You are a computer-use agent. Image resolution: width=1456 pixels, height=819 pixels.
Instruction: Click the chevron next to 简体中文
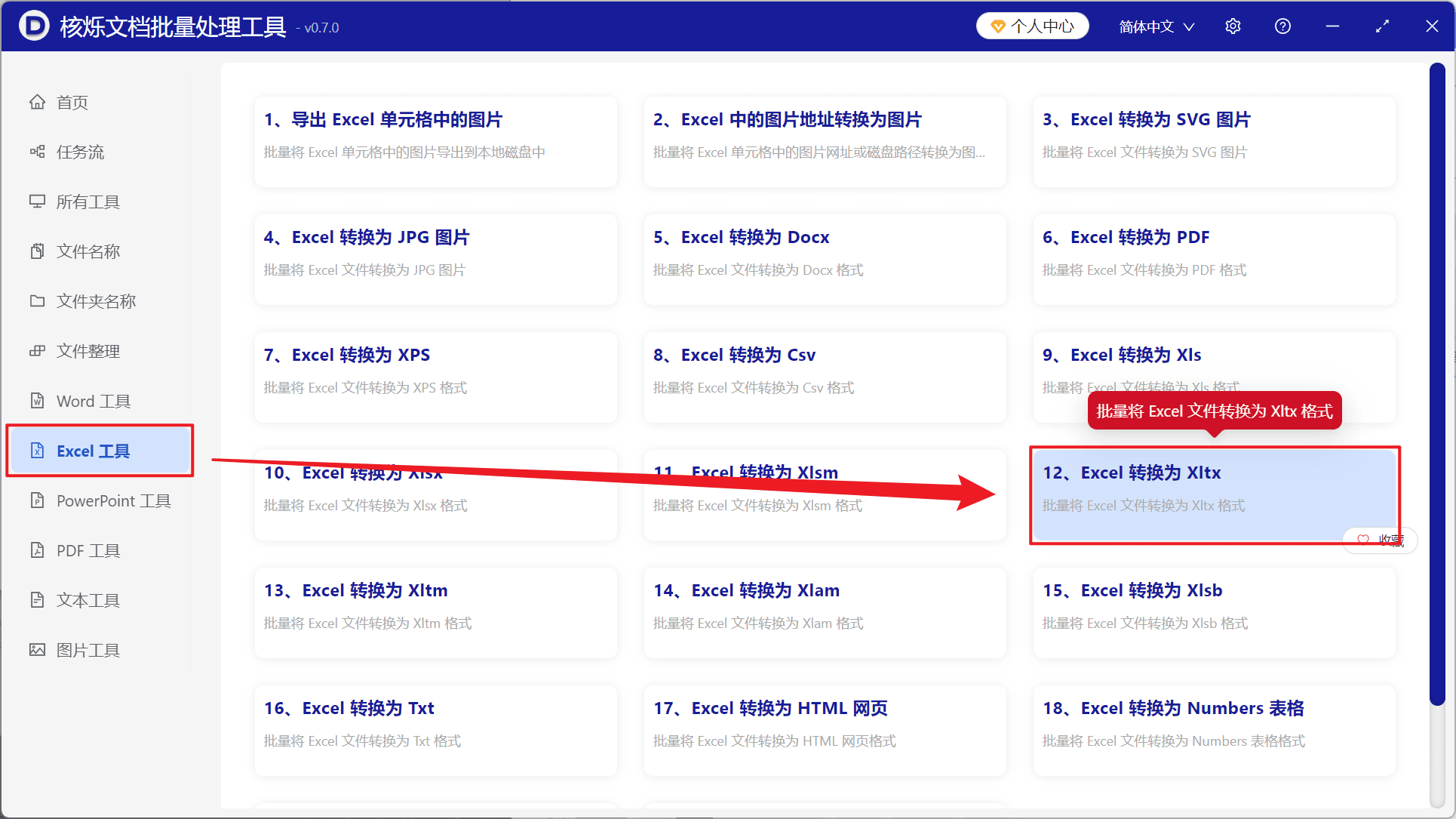(1189, 27)
